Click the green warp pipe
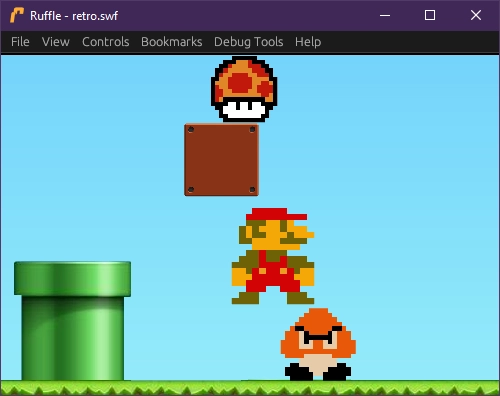The image size is (500, 396). (x=72, y=321)
